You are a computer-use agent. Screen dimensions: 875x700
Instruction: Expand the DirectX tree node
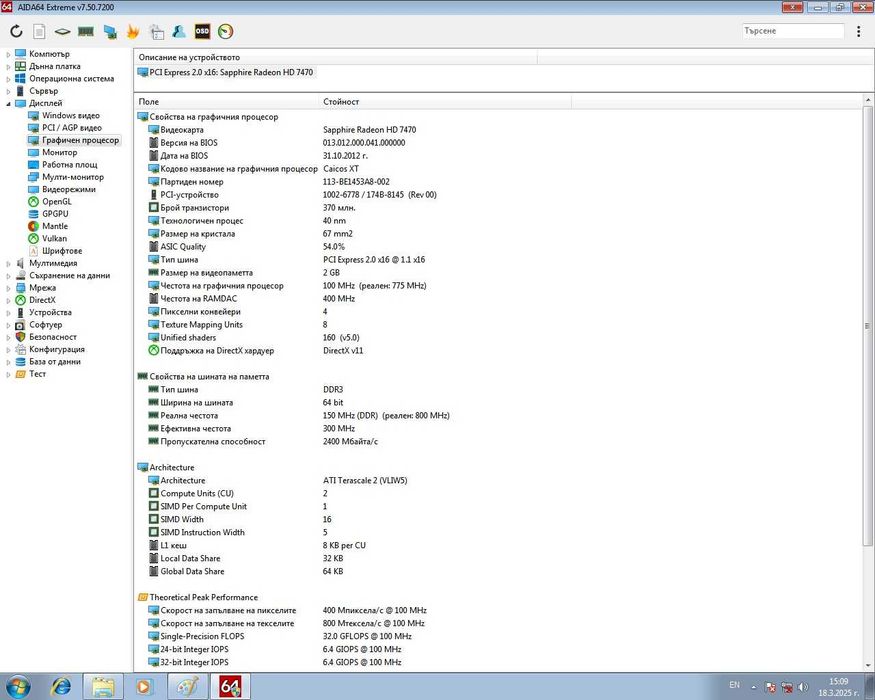(x=8, y=300)
